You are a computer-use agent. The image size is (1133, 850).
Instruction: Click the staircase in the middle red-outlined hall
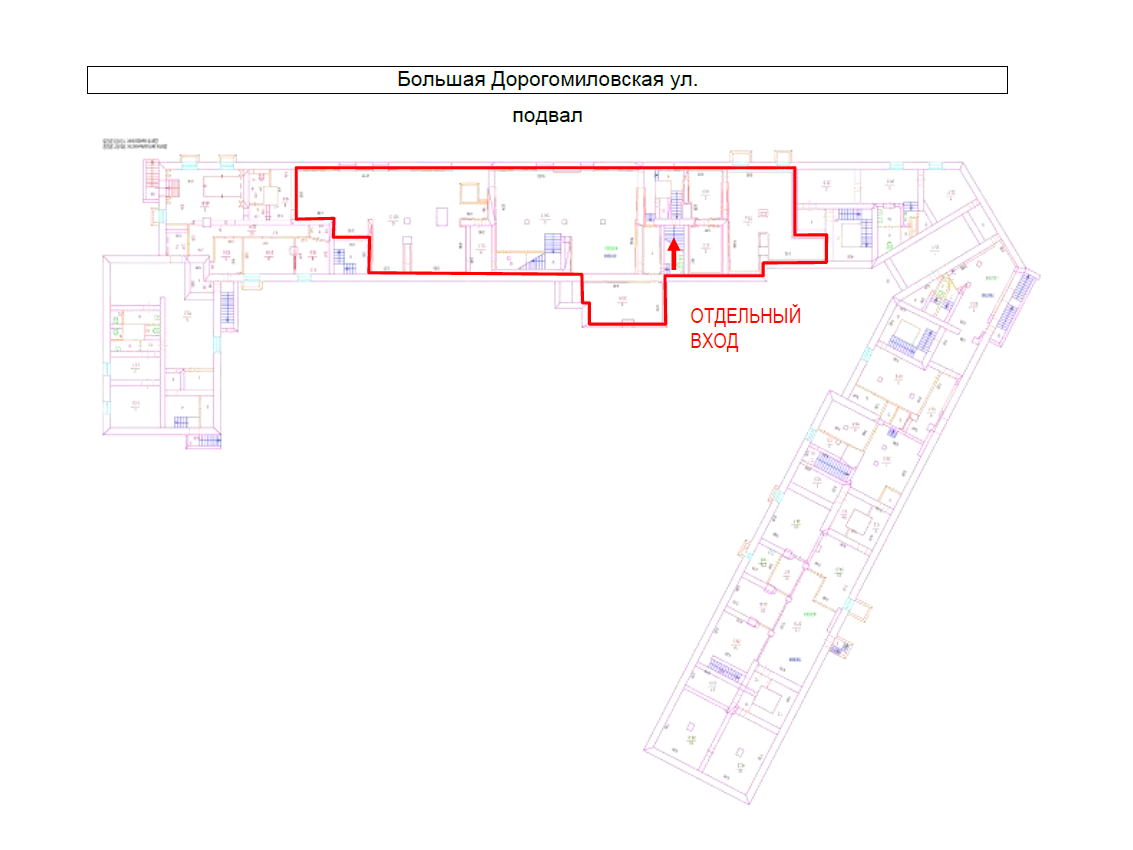[550, 250]
